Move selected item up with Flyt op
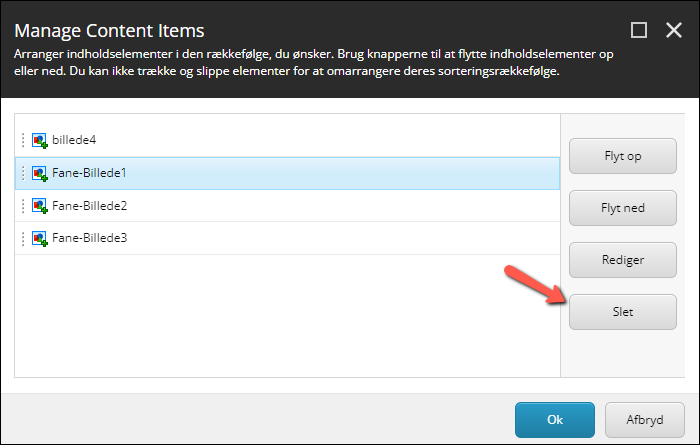This screenshot has height=445, width=700. 623,156
